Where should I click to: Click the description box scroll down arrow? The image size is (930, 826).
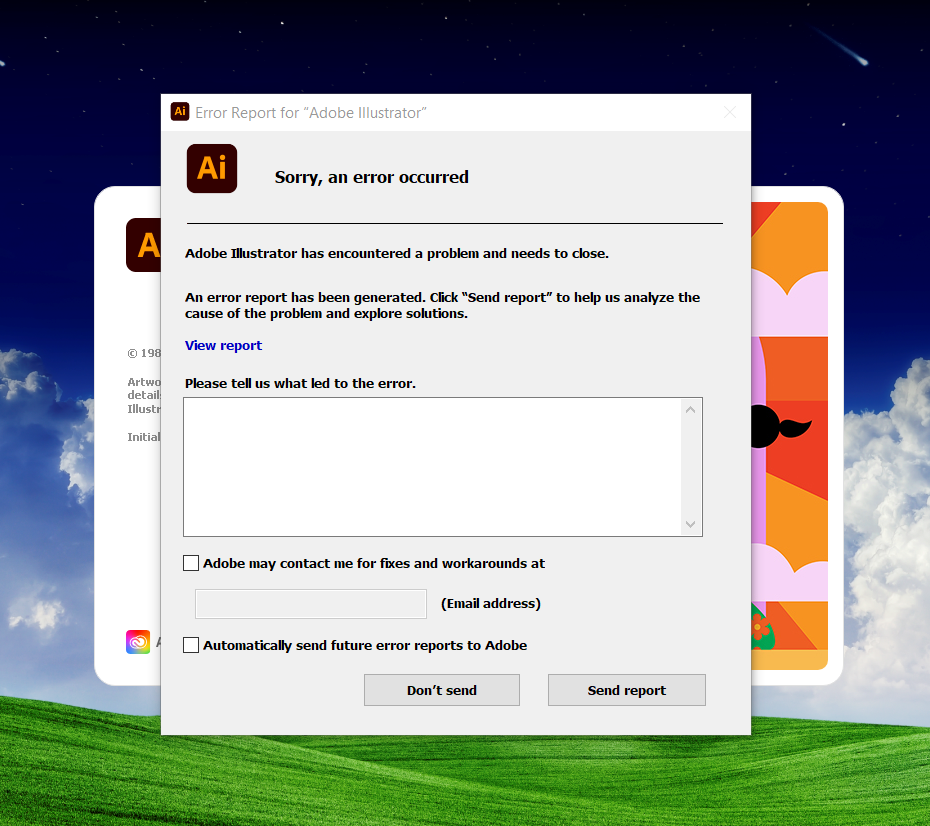(x=690, y=524)
